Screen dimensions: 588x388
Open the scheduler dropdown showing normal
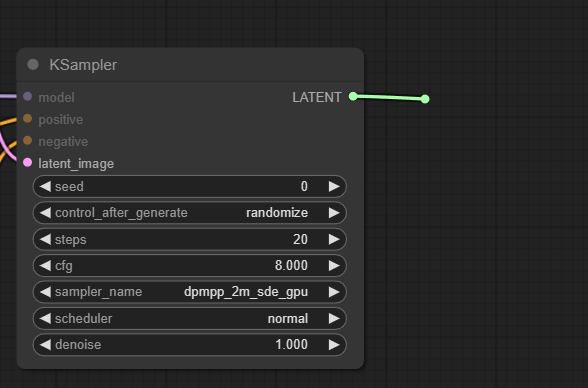tap(190, 319)
